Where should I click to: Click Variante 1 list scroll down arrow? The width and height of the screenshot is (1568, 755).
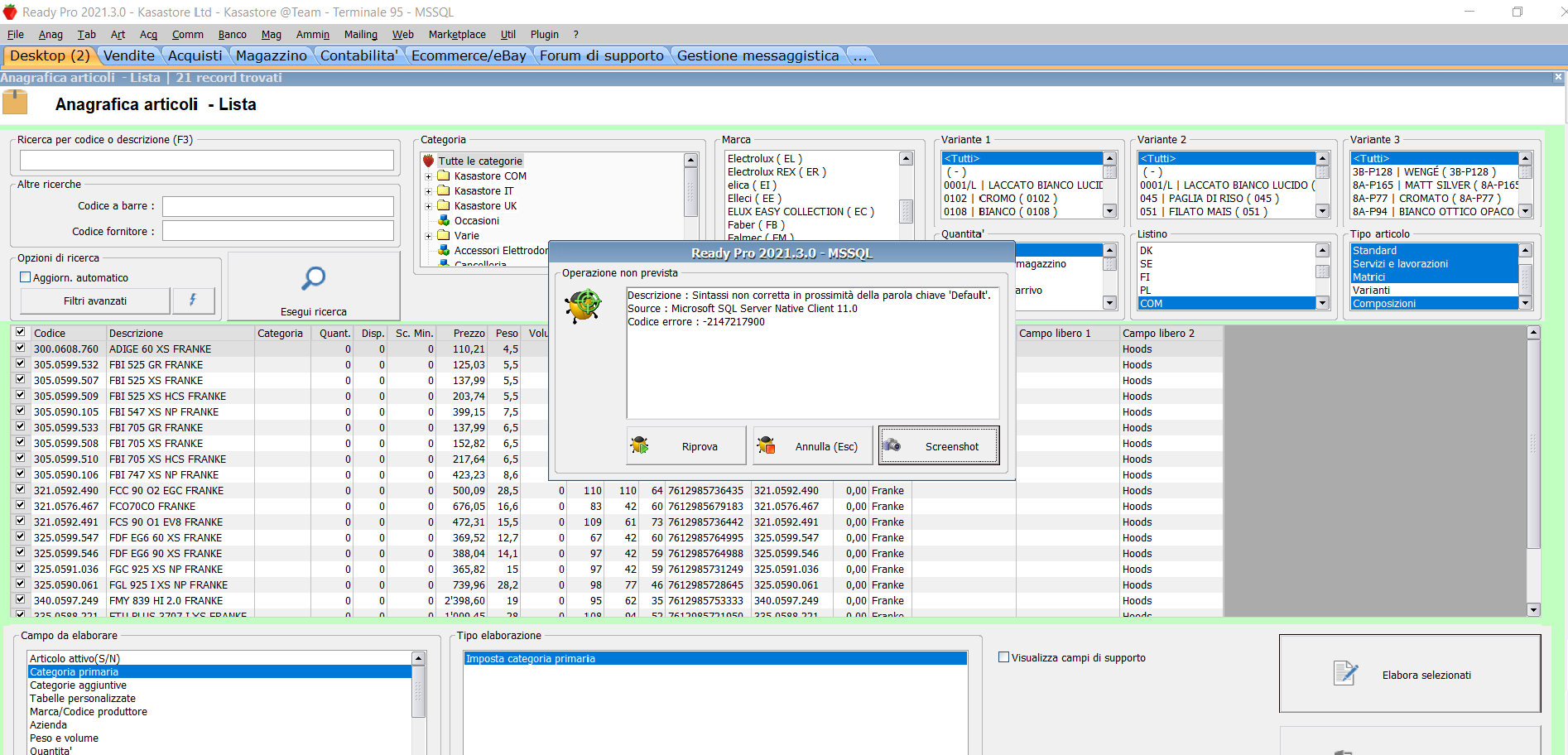(1109, 211)
